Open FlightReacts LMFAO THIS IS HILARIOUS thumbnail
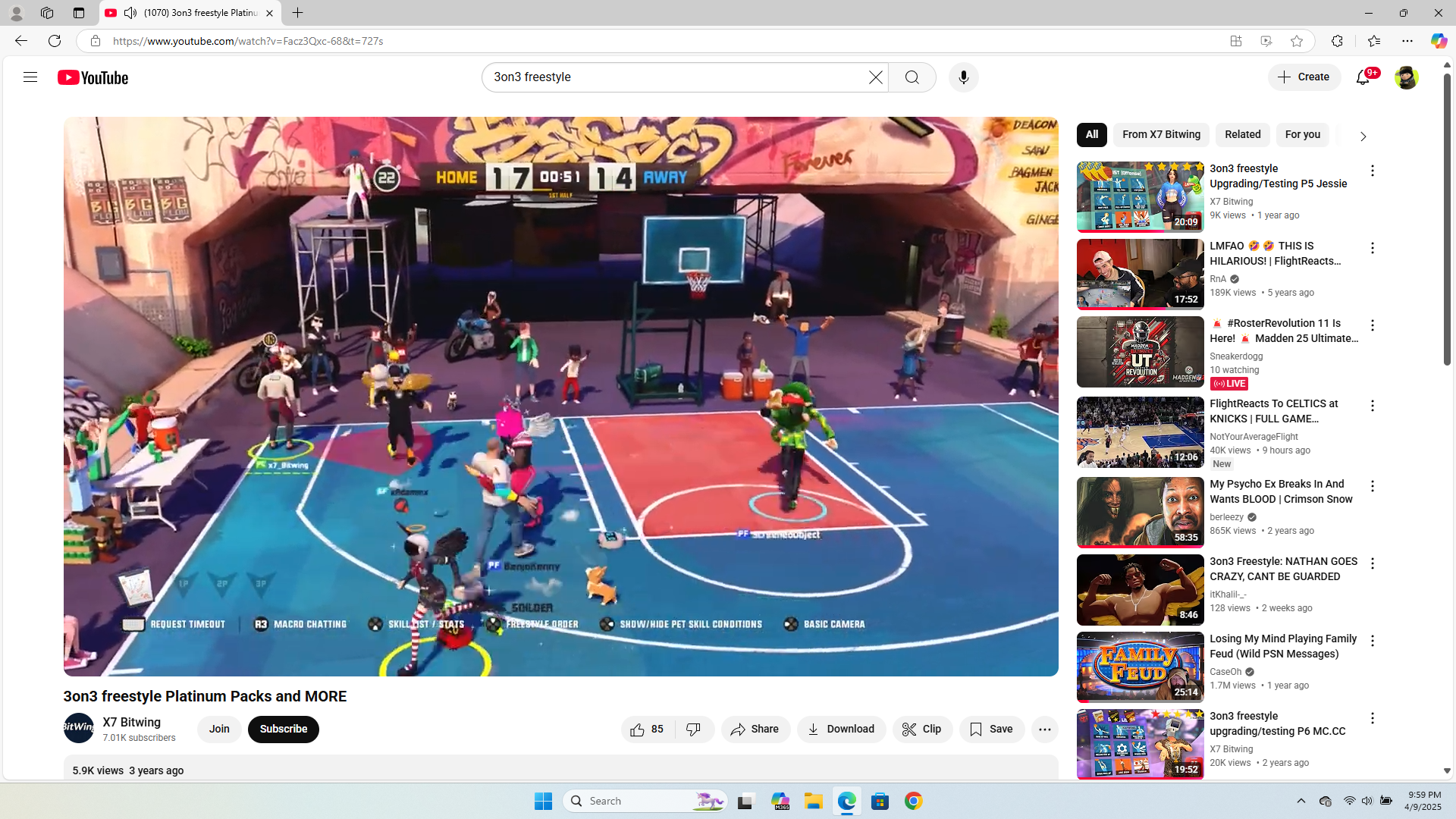The image size is (1456, 819). tap(1141, 275)
